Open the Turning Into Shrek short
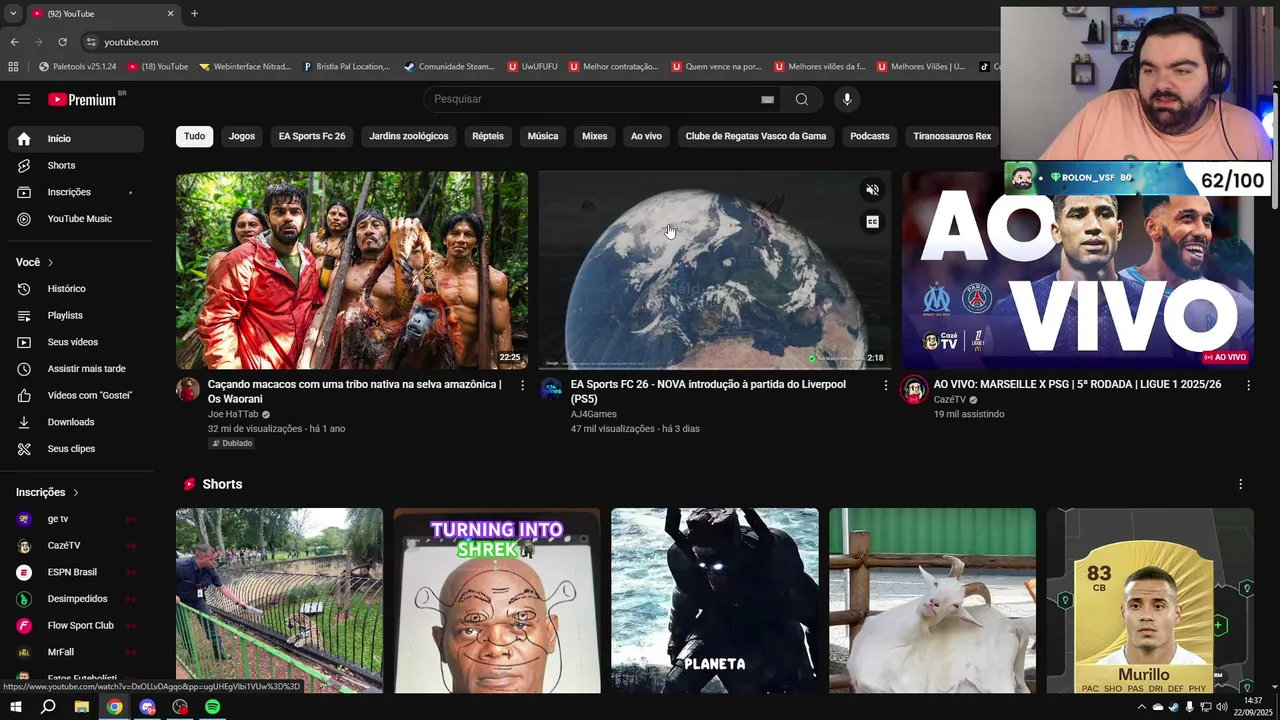 tap(497, 600)
